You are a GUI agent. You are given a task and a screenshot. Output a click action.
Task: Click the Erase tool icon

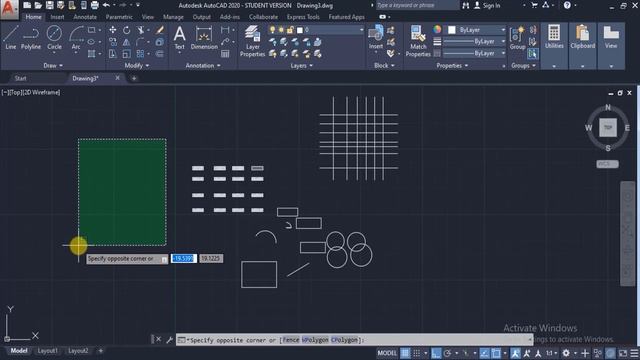tap(160, 30)
